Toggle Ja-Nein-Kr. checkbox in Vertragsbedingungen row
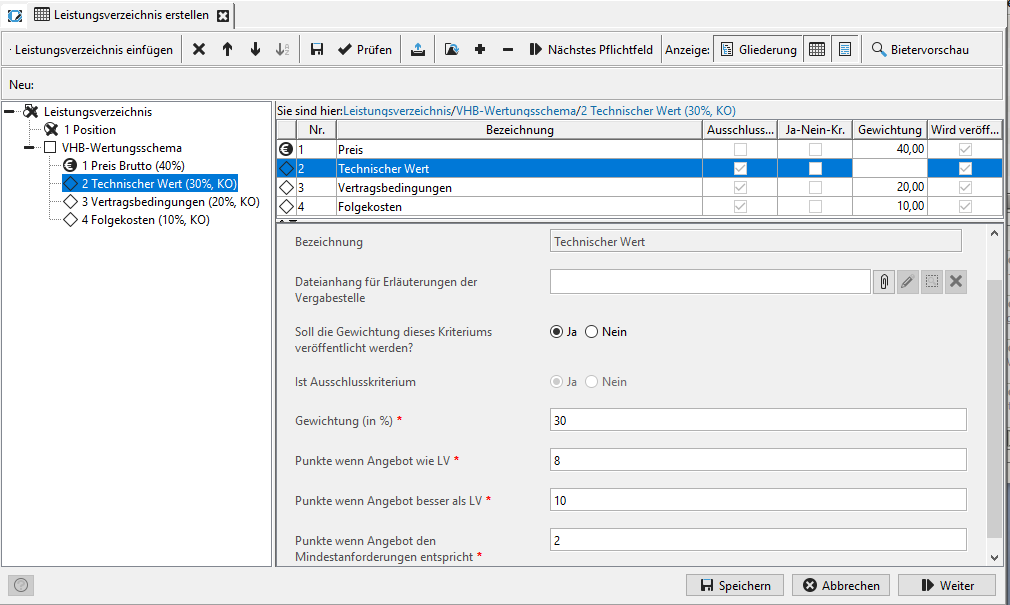1010x605 pixels. point(815,187)
